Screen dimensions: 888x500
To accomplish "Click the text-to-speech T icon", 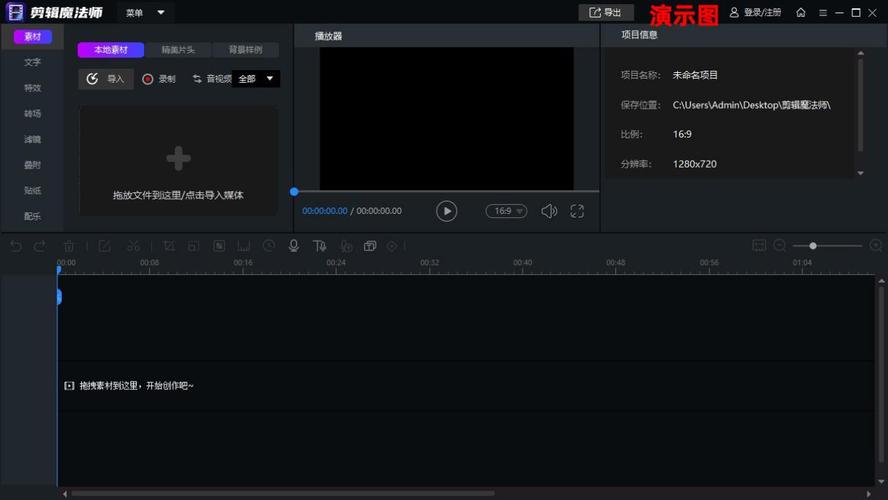I will (319, 246).
